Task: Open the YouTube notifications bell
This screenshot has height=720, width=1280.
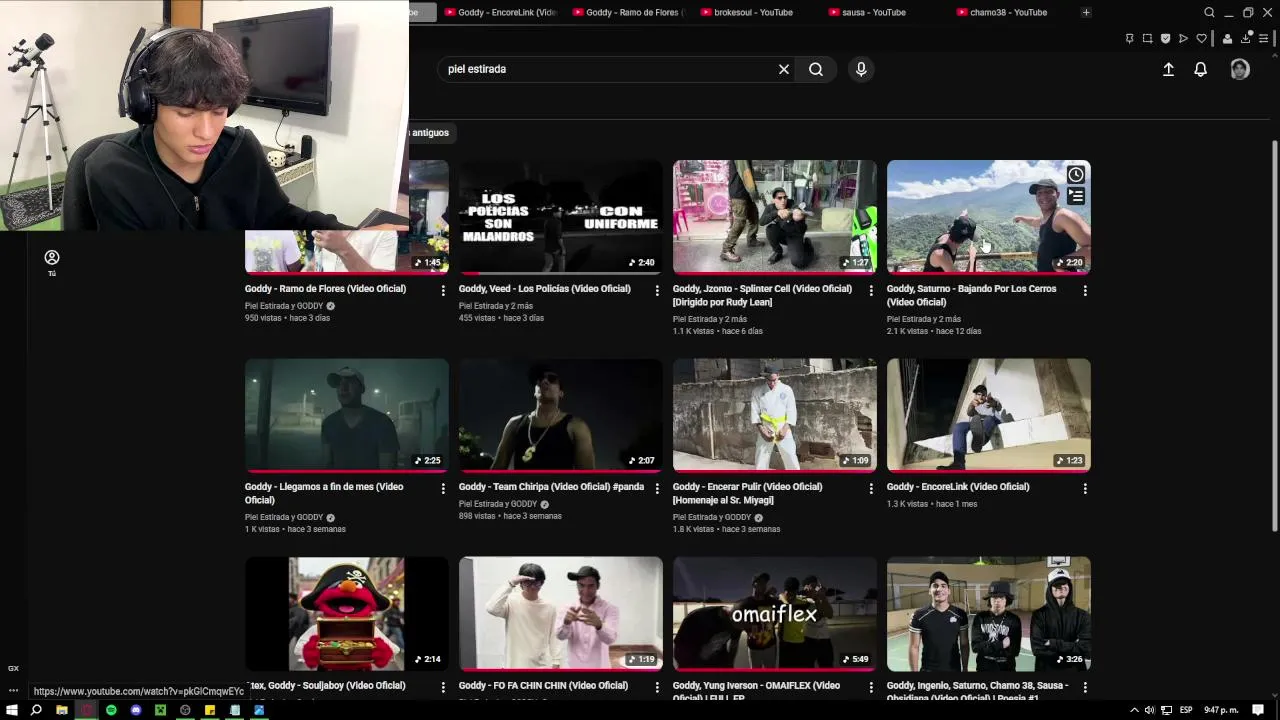Action: coord(1200,69)
